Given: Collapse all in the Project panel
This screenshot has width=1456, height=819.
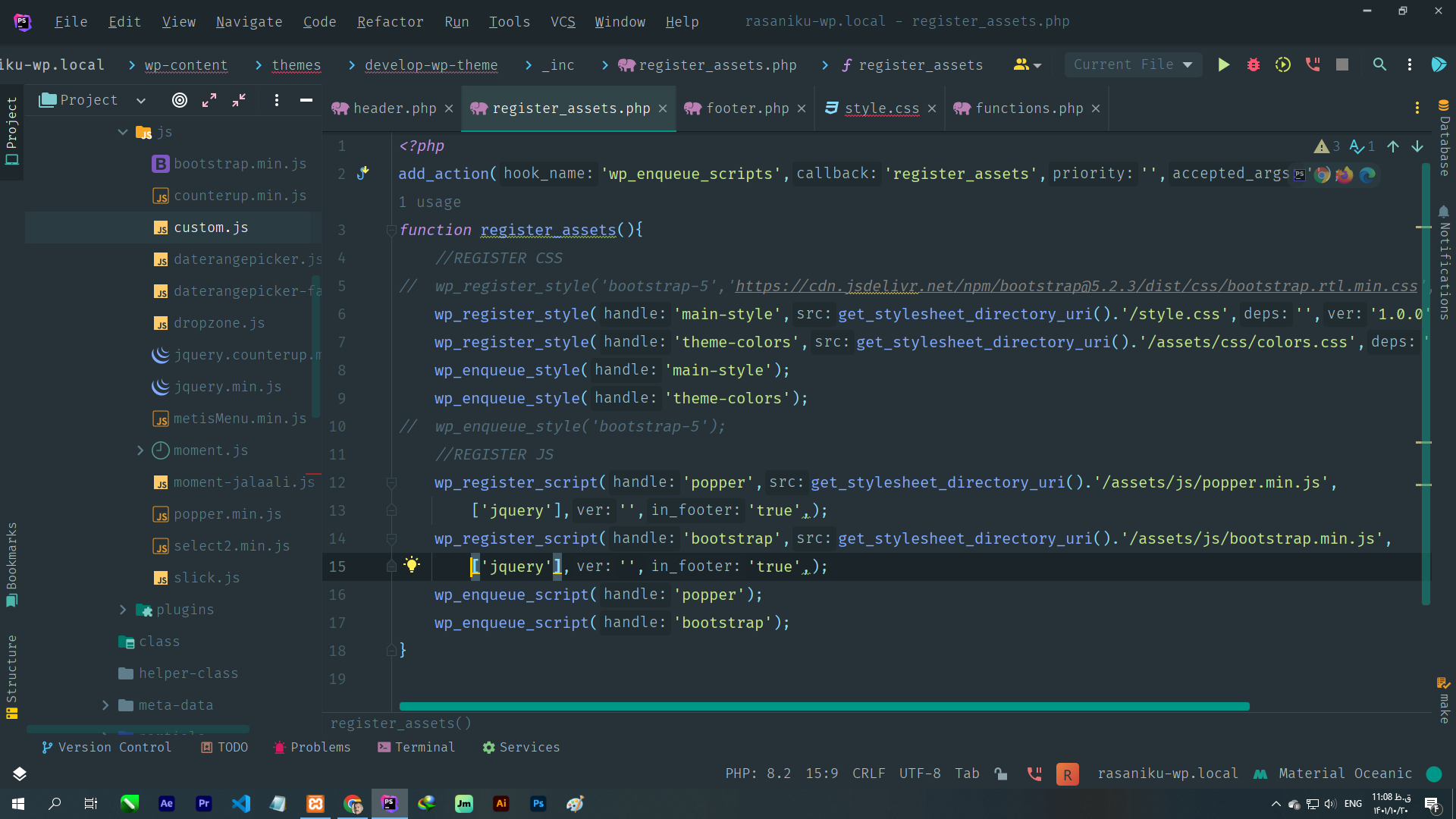Looking at the screenshot, I should point(239,100).
